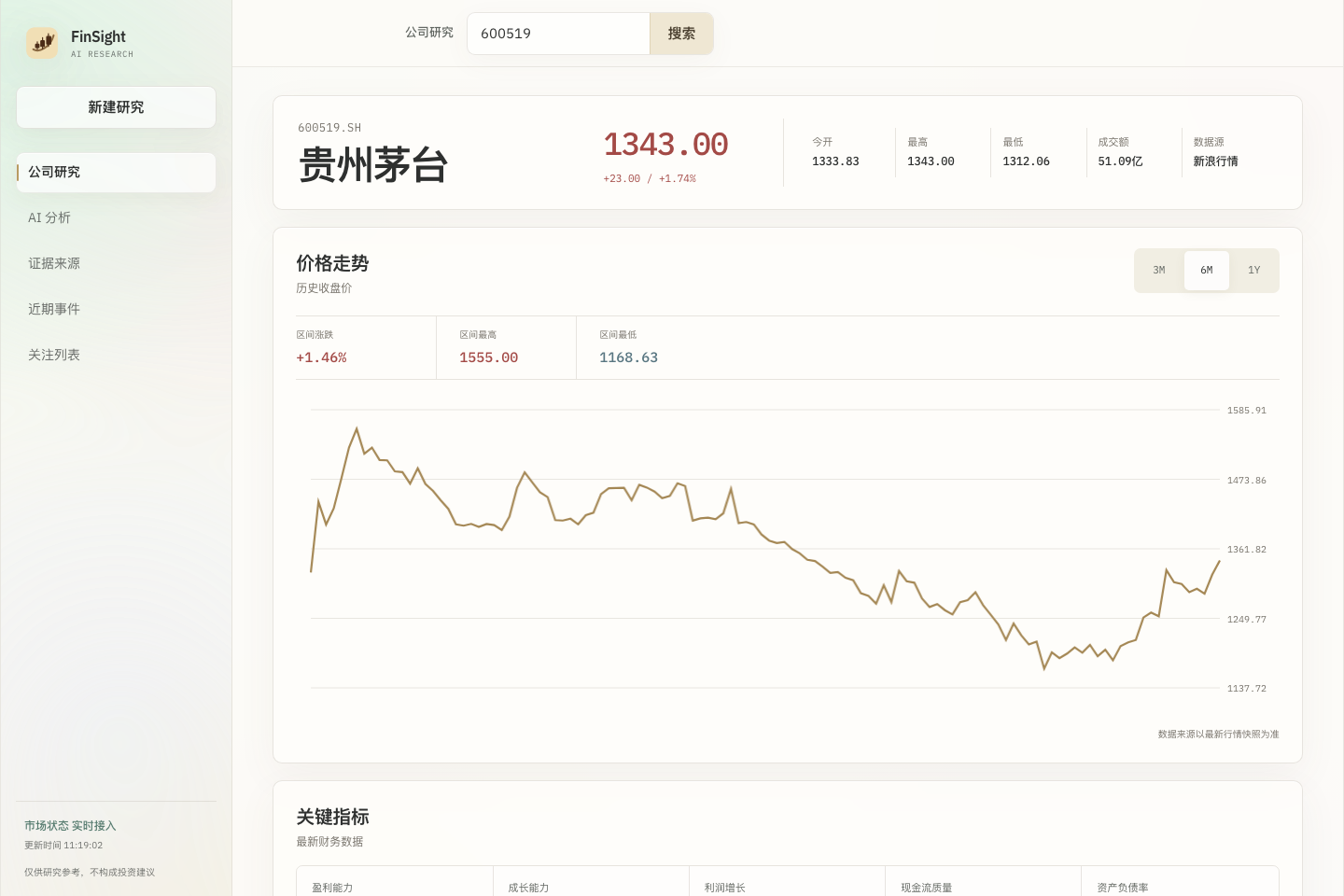Click the chart axis label 1249.77
Screen dimensions: 1344x896
click(x=1247, y=620)
